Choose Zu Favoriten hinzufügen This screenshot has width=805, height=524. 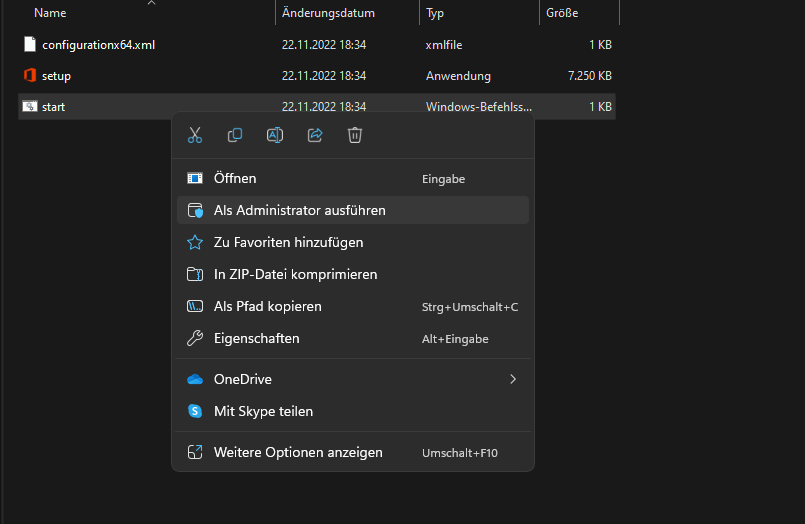pyautogui.click(x=288, y=242)
